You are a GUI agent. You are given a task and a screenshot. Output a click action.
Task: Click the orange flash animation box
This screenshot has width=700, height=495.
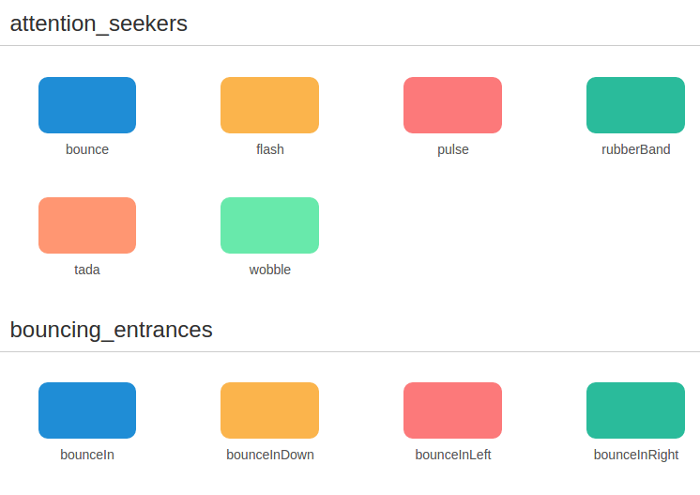(270, 105)
